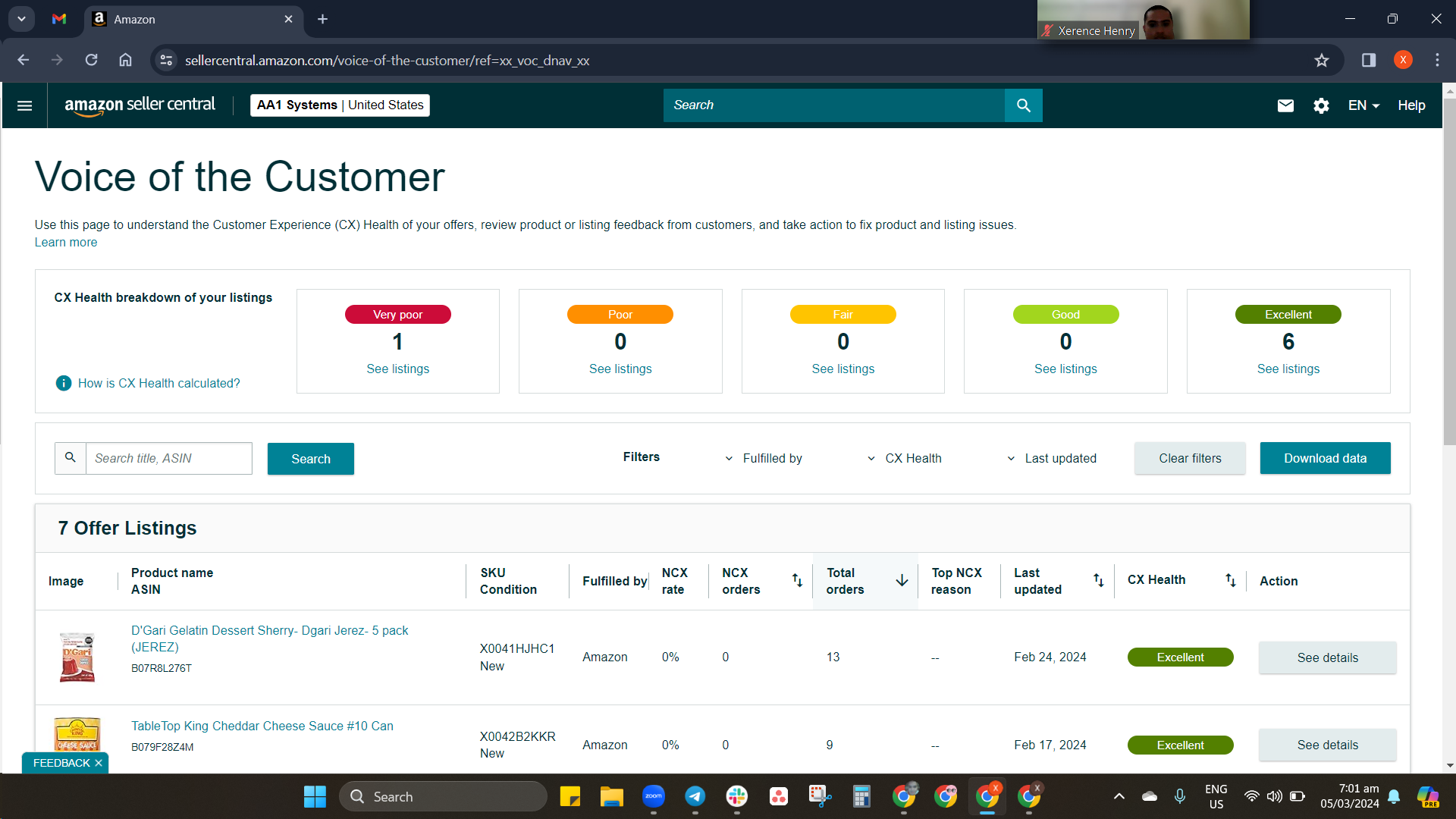Open a new browser tab
This screenshot has width=1456, height=819.
click(323, 19)
